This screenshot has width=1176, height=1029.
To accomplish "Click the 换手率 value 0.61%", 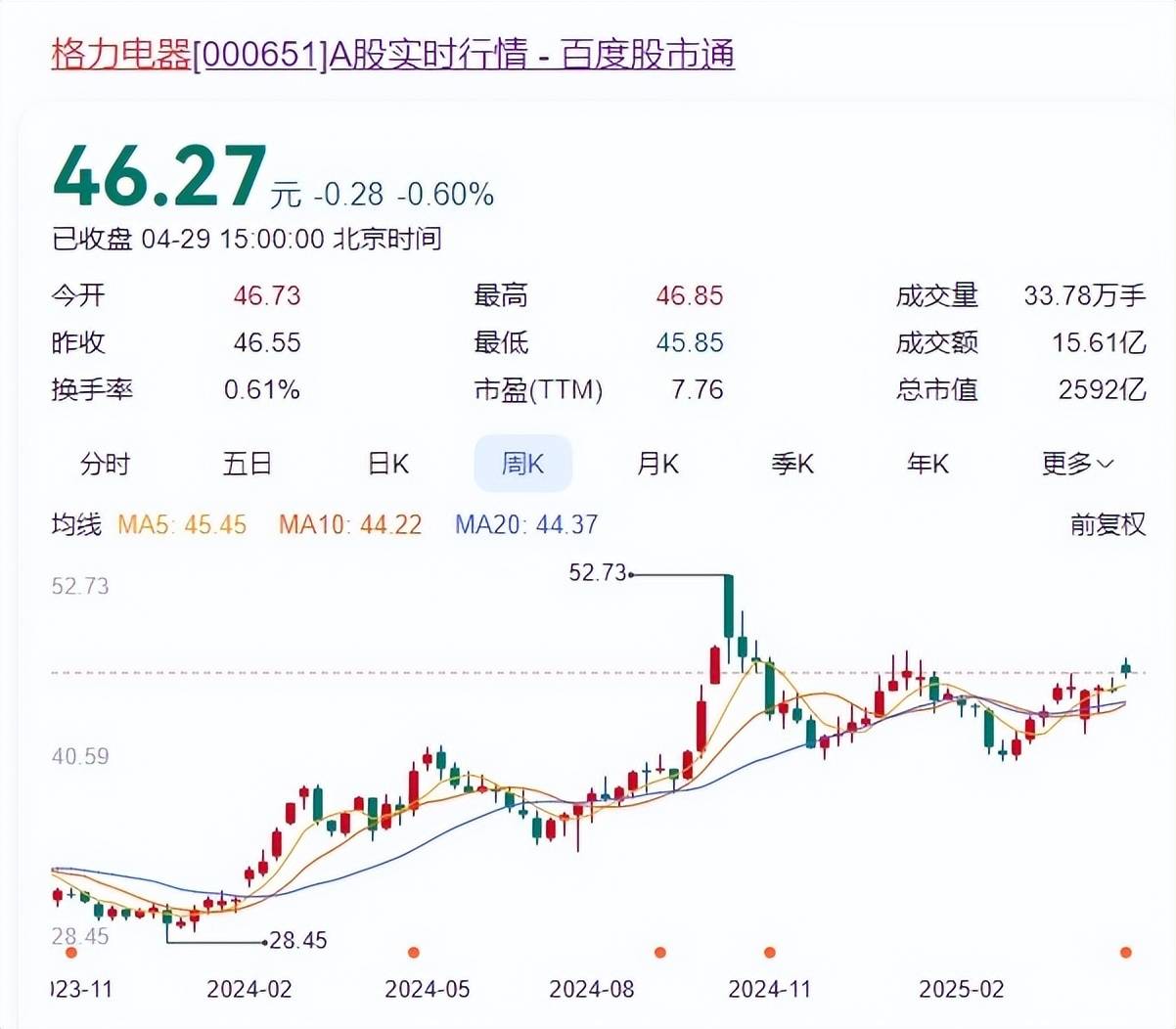I will (262, 389).
